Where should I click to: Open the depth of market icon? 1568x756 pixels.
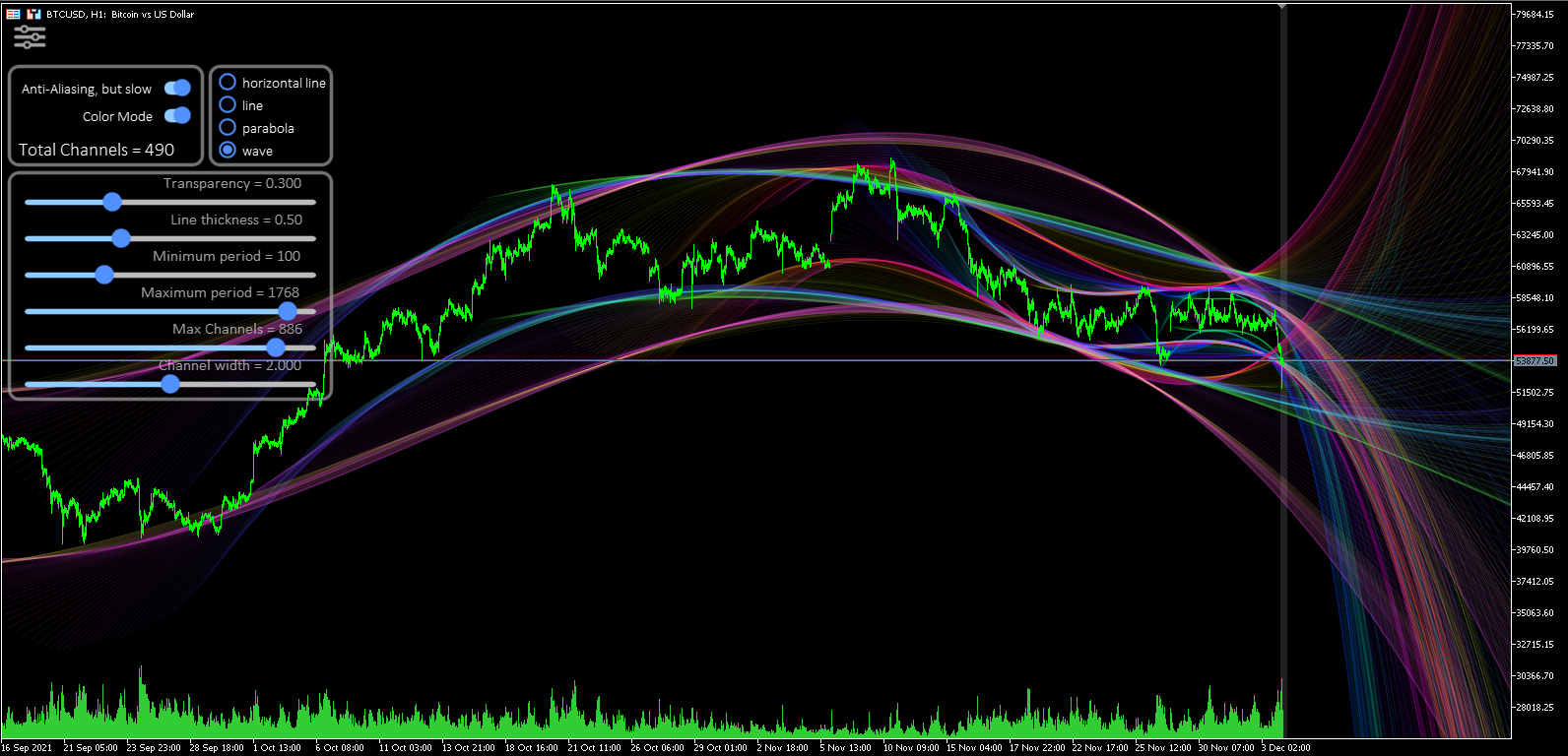click(33, 14)
